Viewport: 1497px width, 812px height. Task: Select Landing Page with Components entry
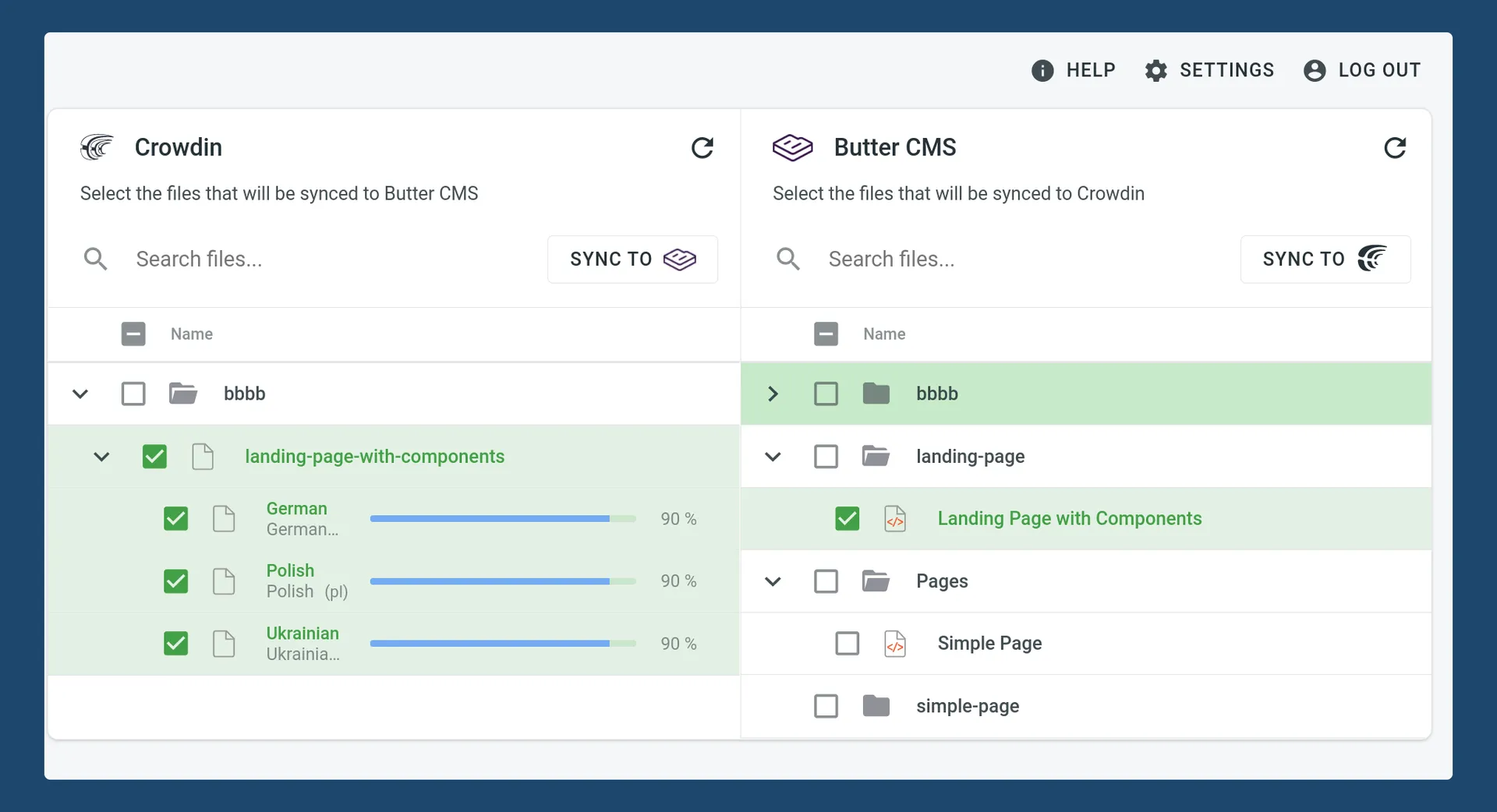(1069, 519)
